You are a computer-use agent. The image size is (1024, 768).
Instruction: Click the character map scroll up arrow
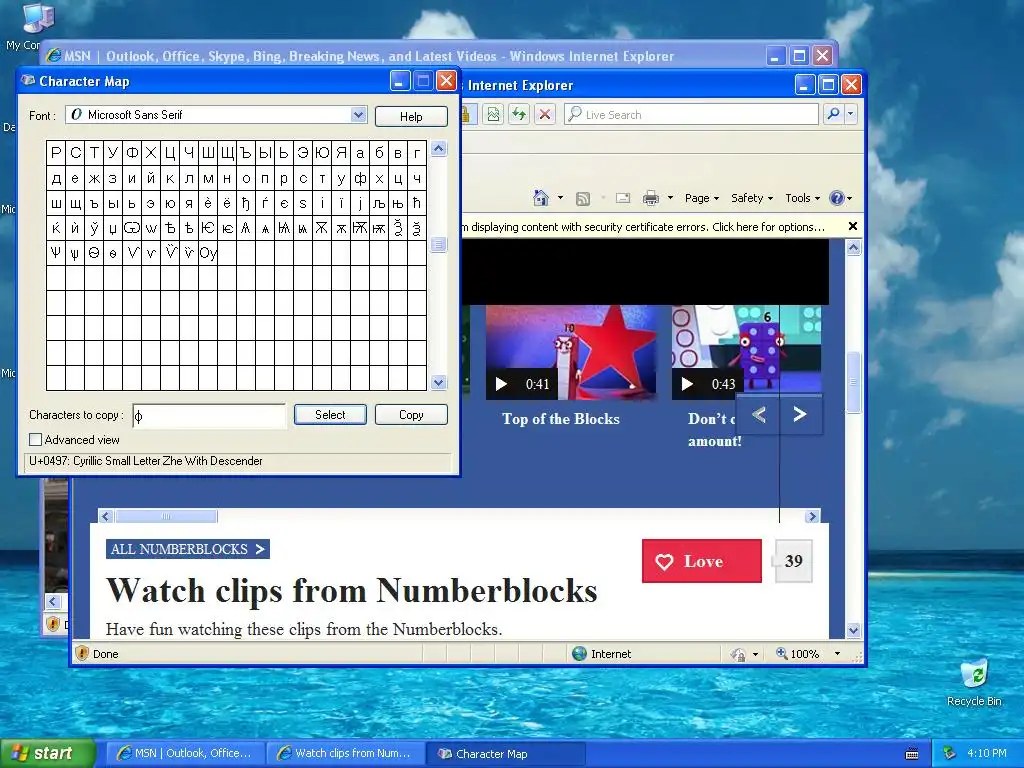point(439,148)
